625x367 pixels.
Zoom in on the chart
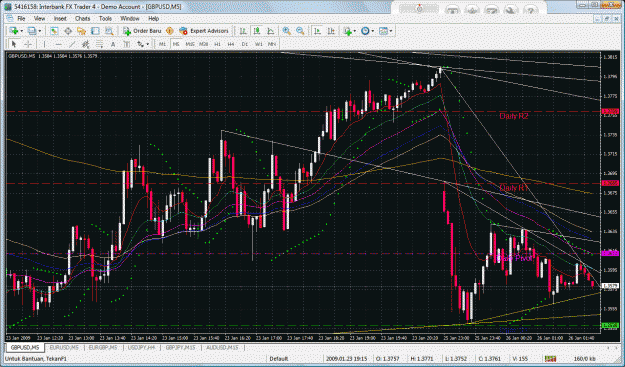click(x=287, y=31)
